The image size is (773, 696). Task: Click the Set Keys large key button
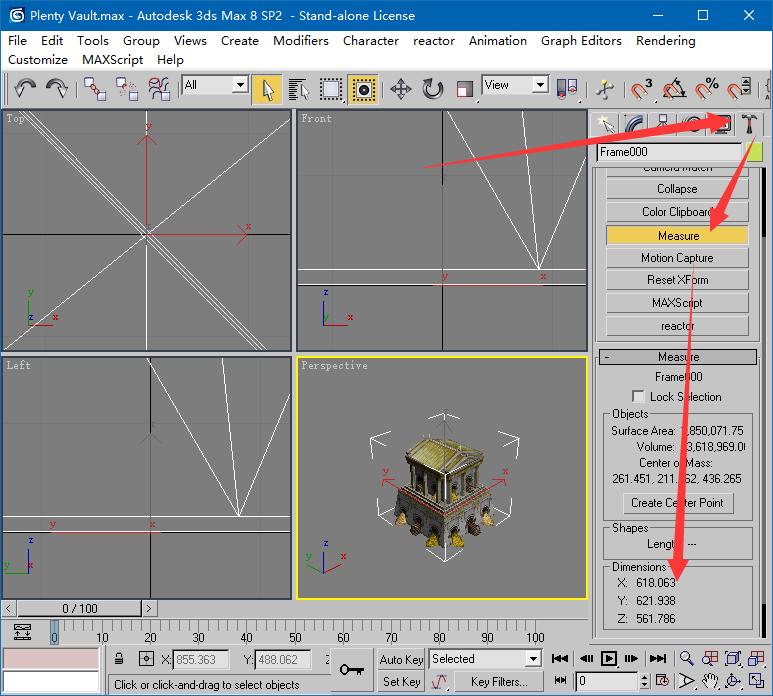point(352,670)
